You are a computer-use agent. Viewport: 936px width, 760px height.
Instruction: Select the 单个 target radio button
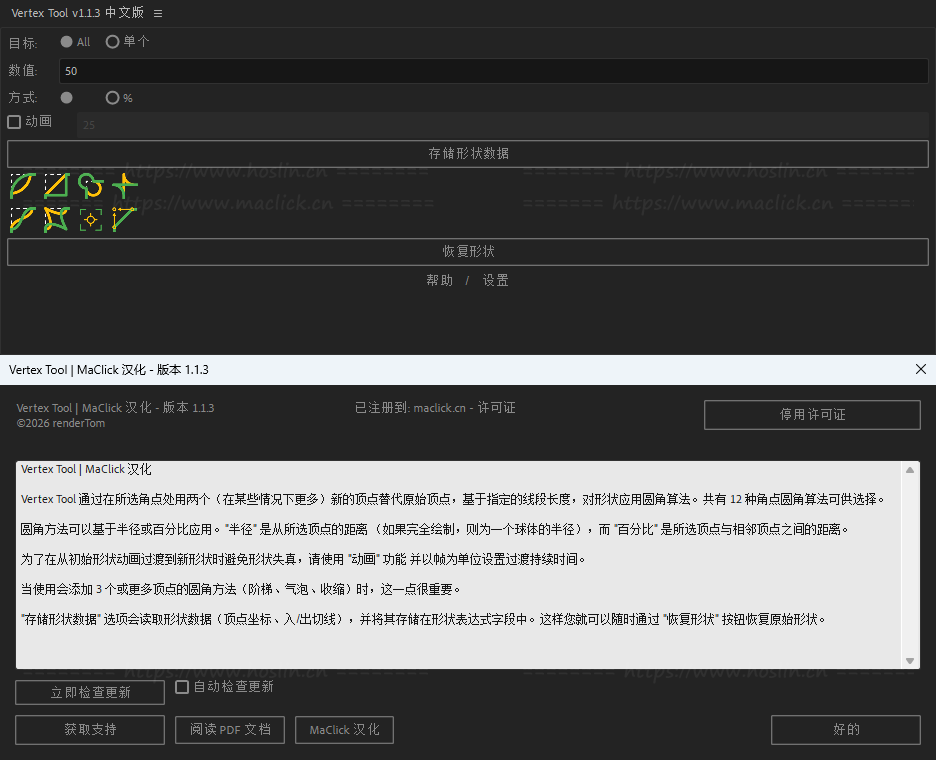pos(112,42)
